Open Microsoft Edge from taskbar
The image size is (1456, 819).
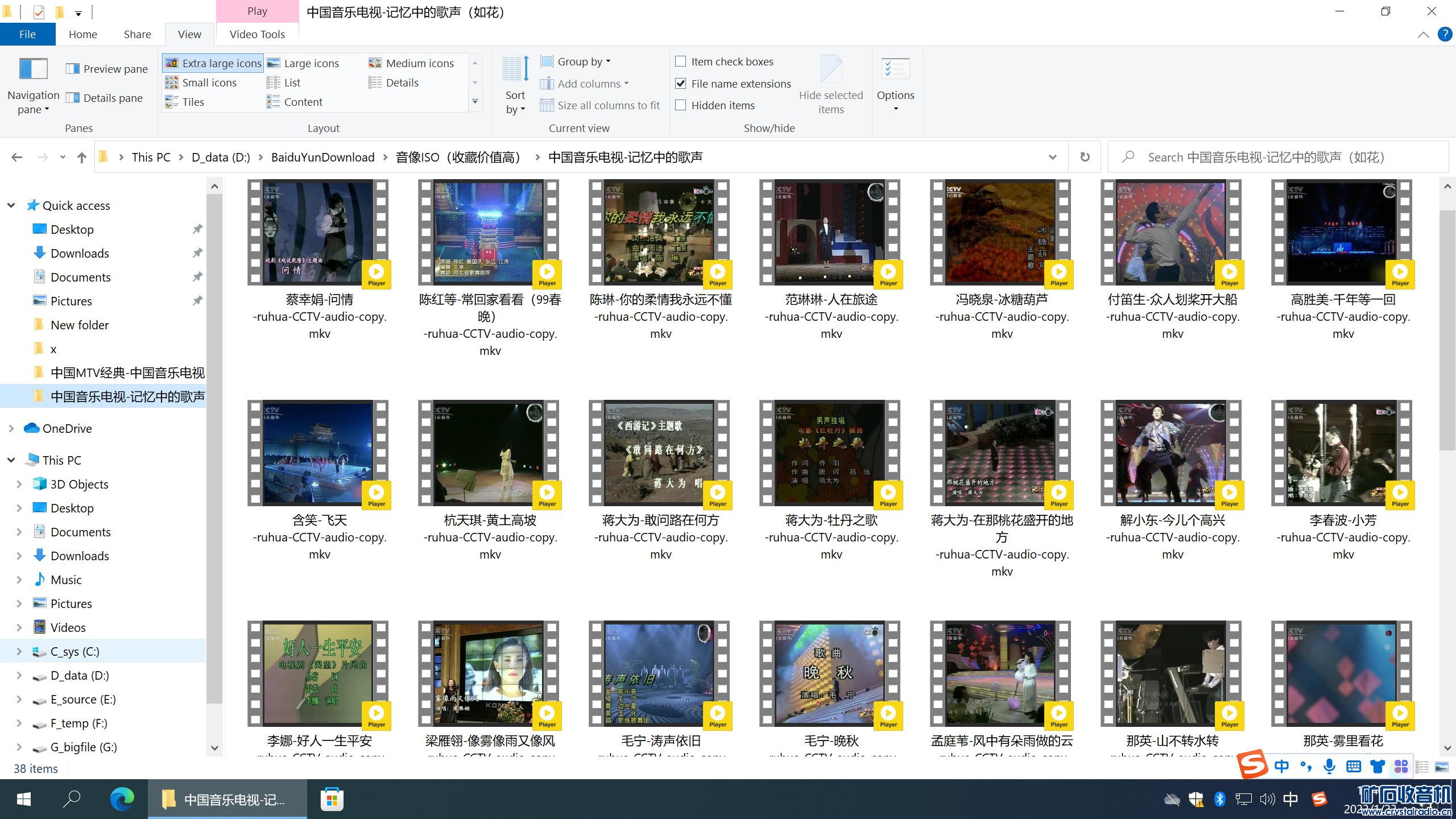(122, 799)
